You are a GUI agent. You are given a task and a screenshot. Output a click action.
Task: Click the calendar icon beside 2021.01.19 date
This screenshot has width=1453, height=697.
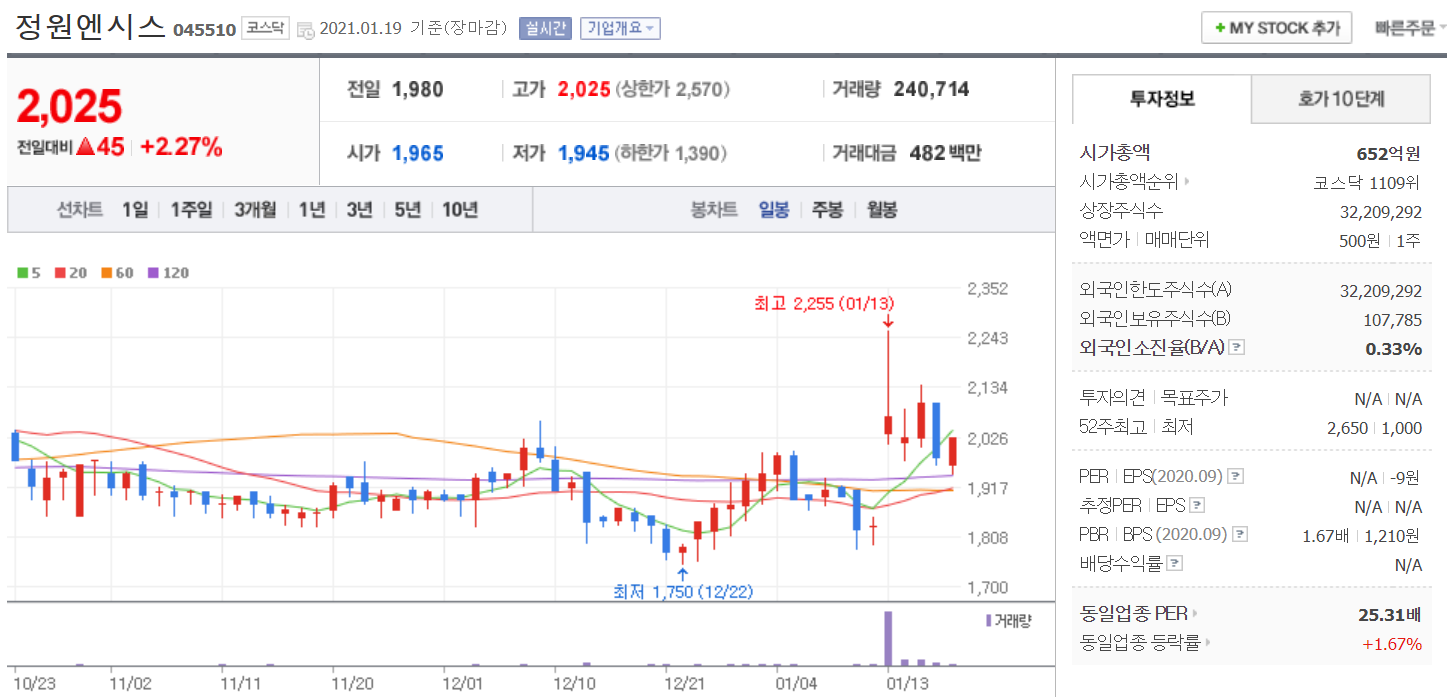tap(306, 29)
